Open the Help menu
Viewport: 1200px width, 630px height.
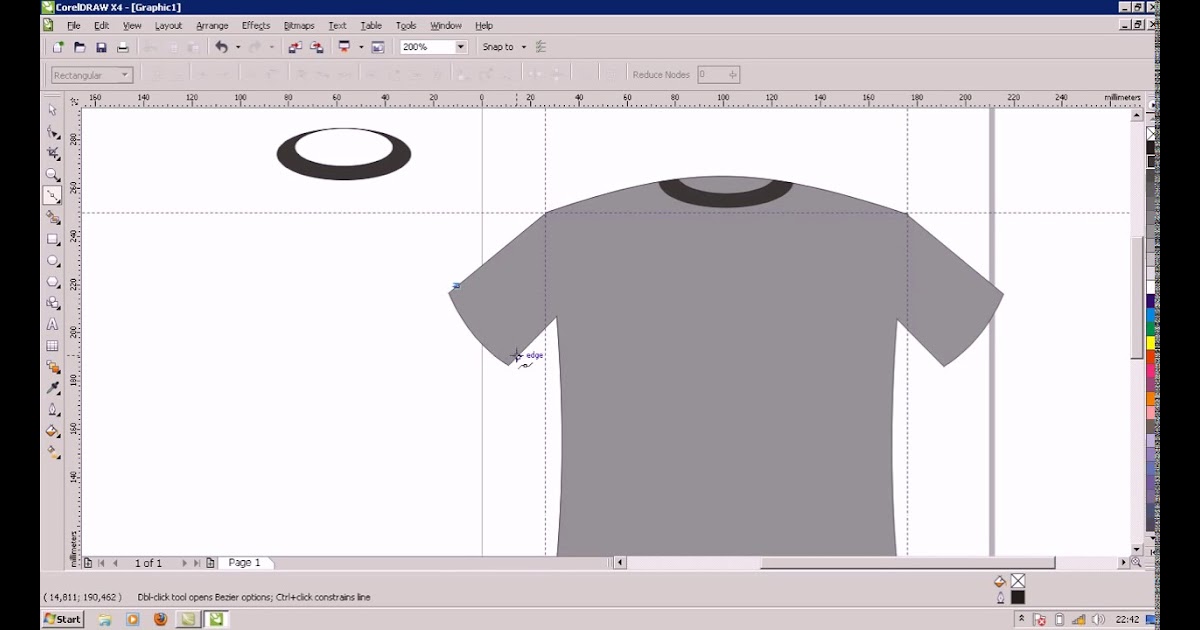click(484, 25)
